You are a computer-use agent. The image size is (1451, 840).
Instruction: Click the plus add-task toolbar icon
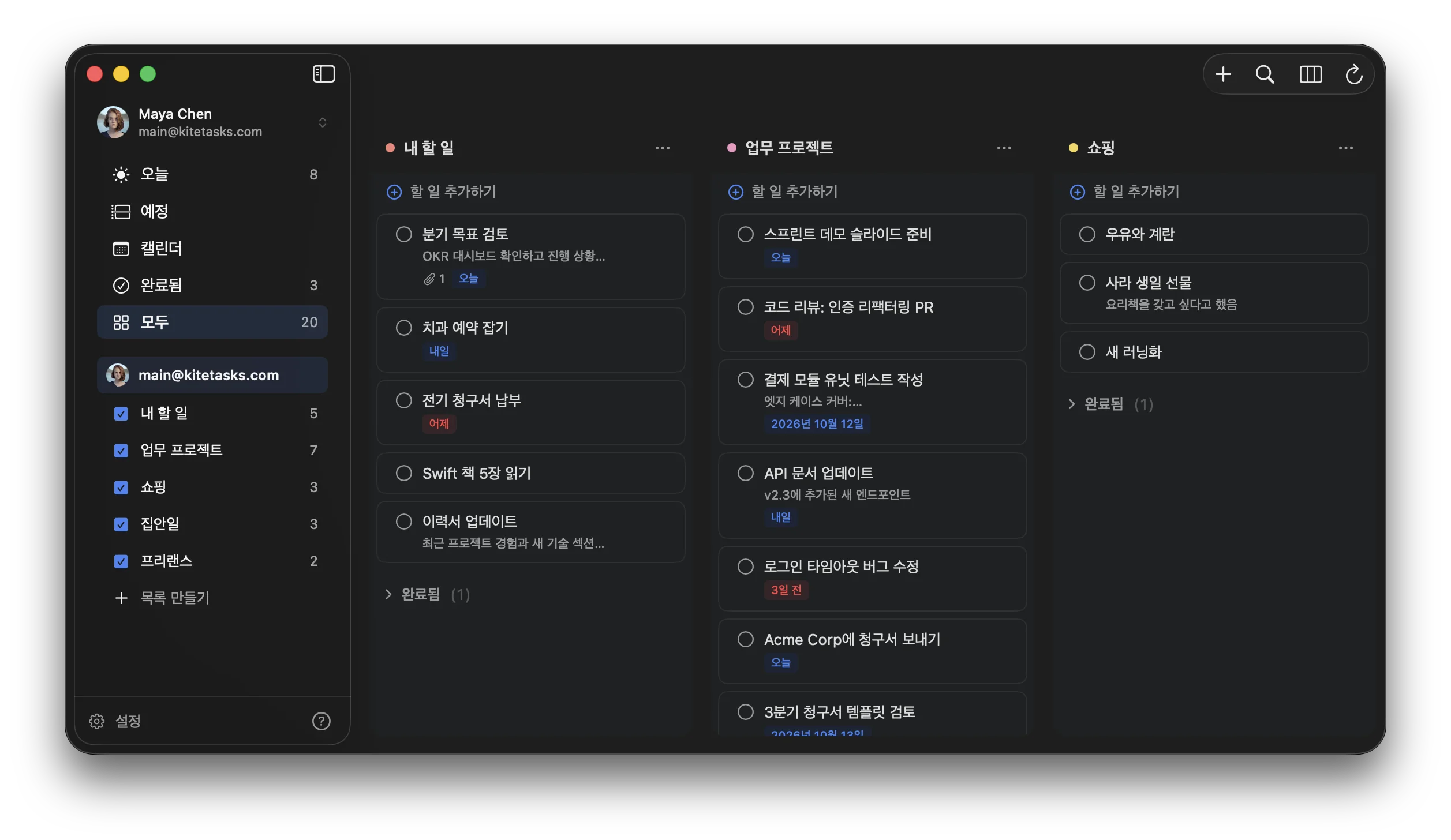(x=1223, y=74)
